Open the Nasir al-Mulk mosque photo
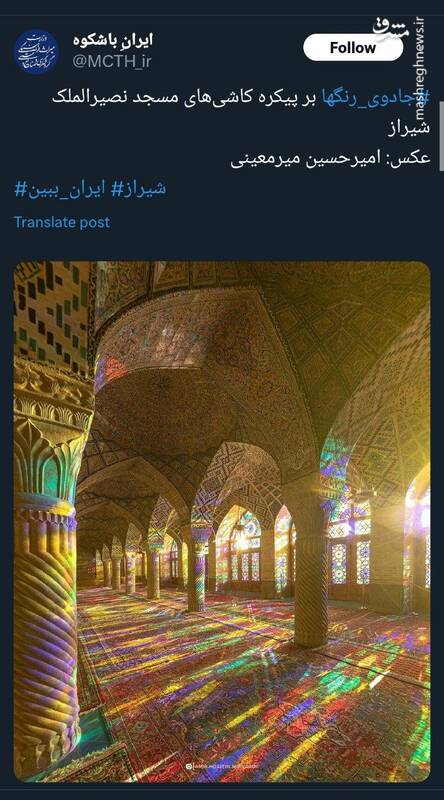The height and width of the screenshot is (800, 444). click(222, 521)
